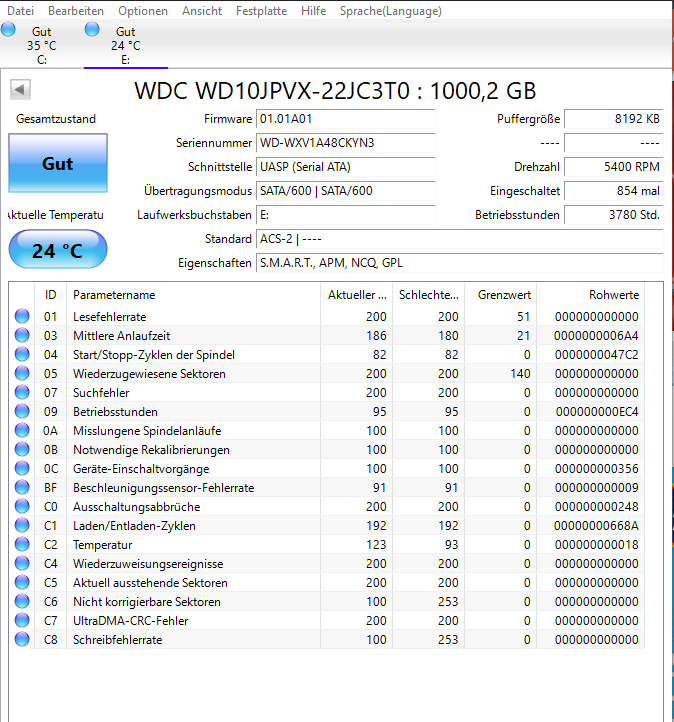Screen dimensions: 674x722
Task: Click status orb of Aktuell ausstehende Sektoren row
Action: click(22, 582)
